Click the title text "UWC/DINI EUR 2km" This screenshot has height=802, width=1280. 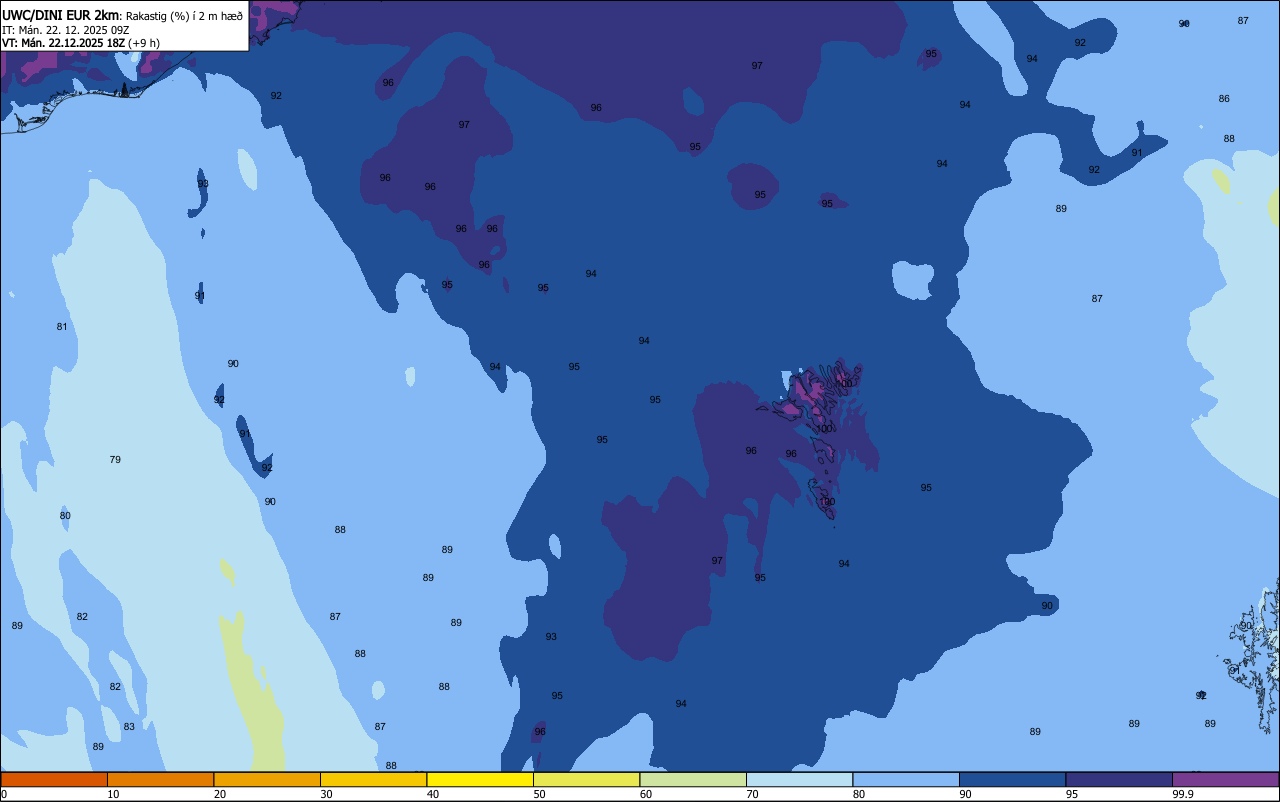[x=61, y=15]
